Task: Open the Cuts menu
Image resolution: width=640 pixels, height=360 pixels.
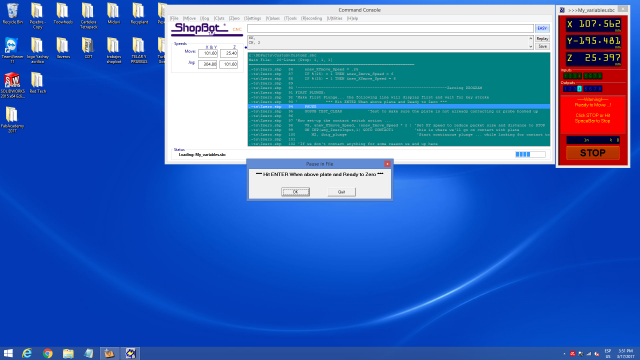Action: click(x=219, y=18)
